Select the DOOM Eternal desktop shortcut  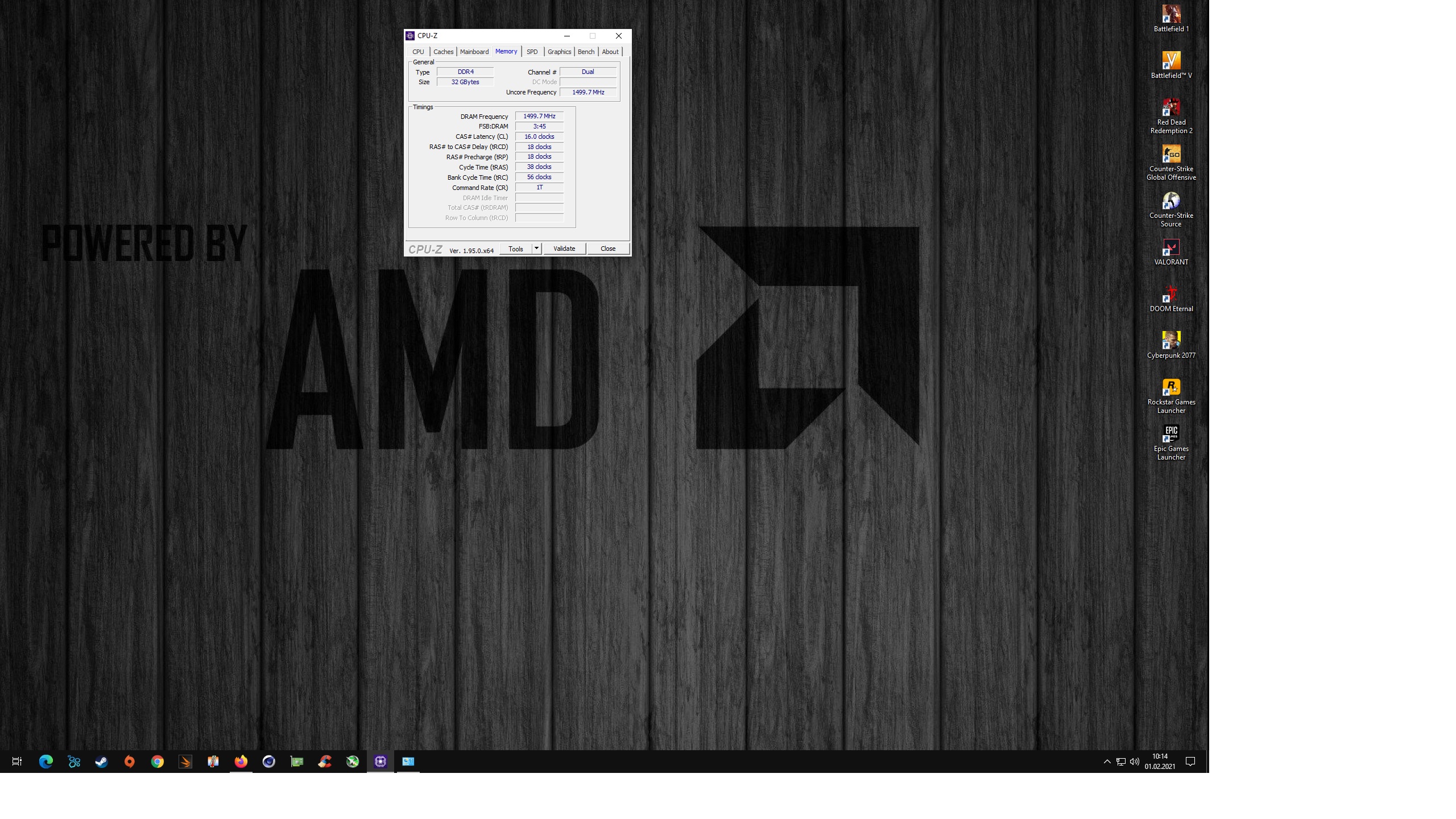click(x=1171, y=299)
